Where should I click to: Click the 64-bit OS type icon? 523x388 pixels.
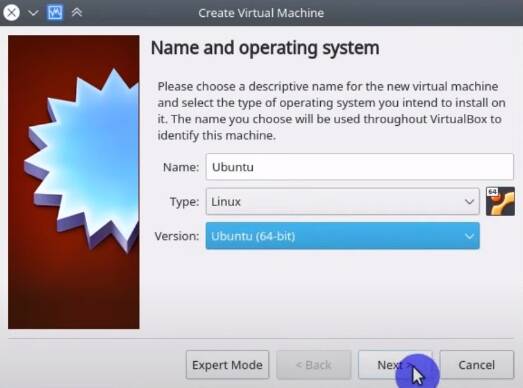point(500,201)
